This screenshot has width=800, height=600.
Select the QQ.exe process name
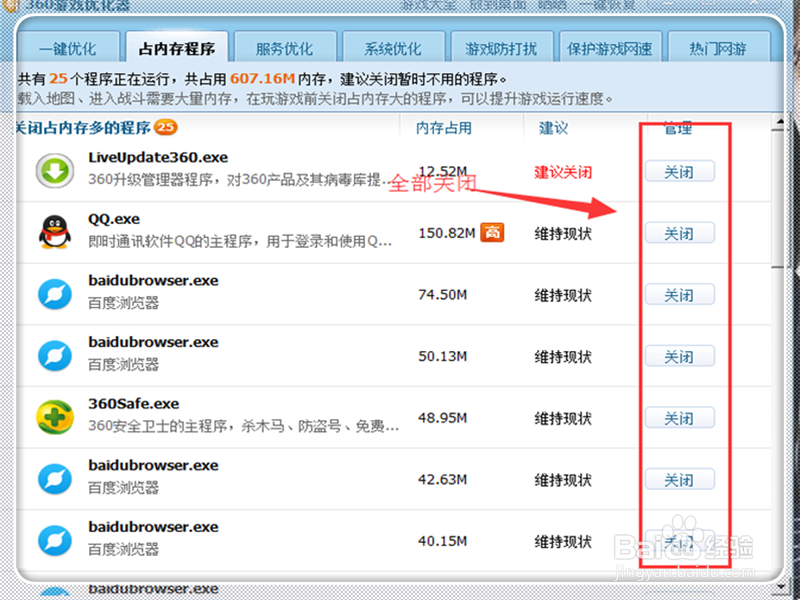point(114,219)
